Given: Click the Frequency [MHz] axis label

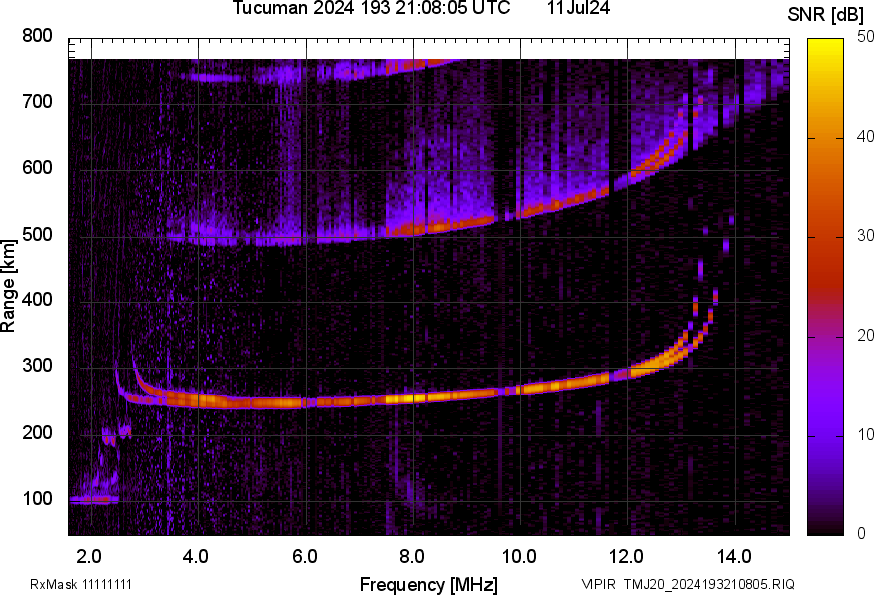Looking at the screenshot, I should [x=428, y=584].
